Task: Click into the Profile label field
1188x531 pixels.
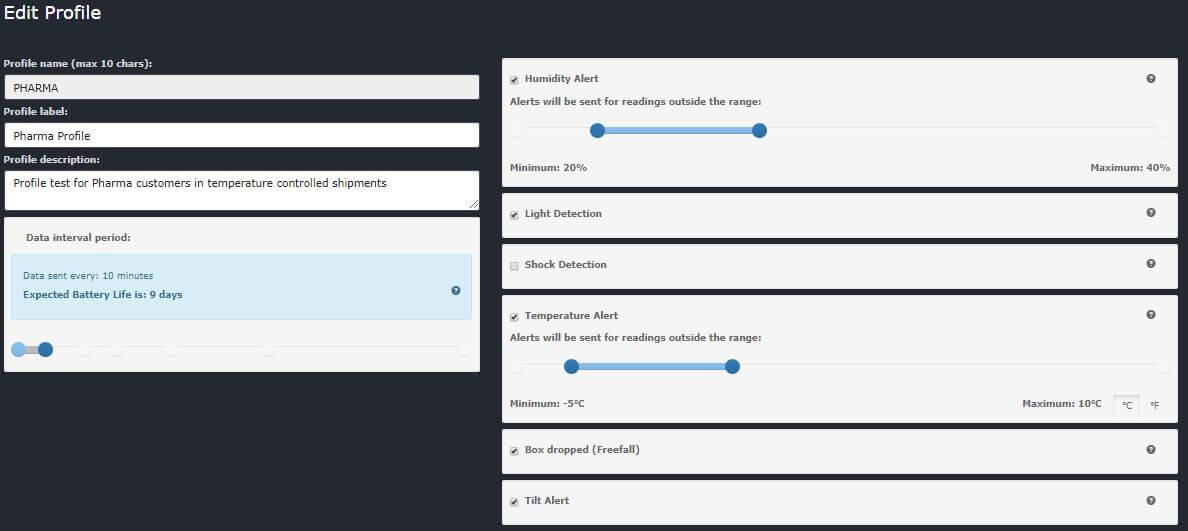Action: pos(241,135)
